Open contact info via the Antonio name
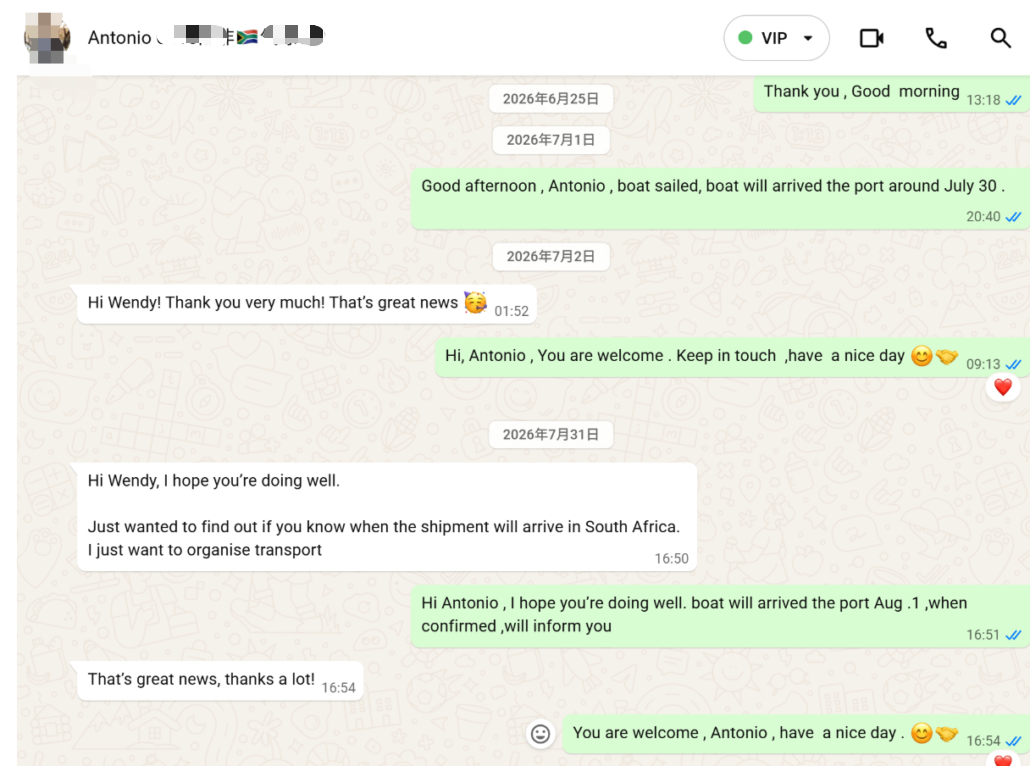Image resolution: width=1030 pixels, height=766 pixels. (x=120, y=38)
